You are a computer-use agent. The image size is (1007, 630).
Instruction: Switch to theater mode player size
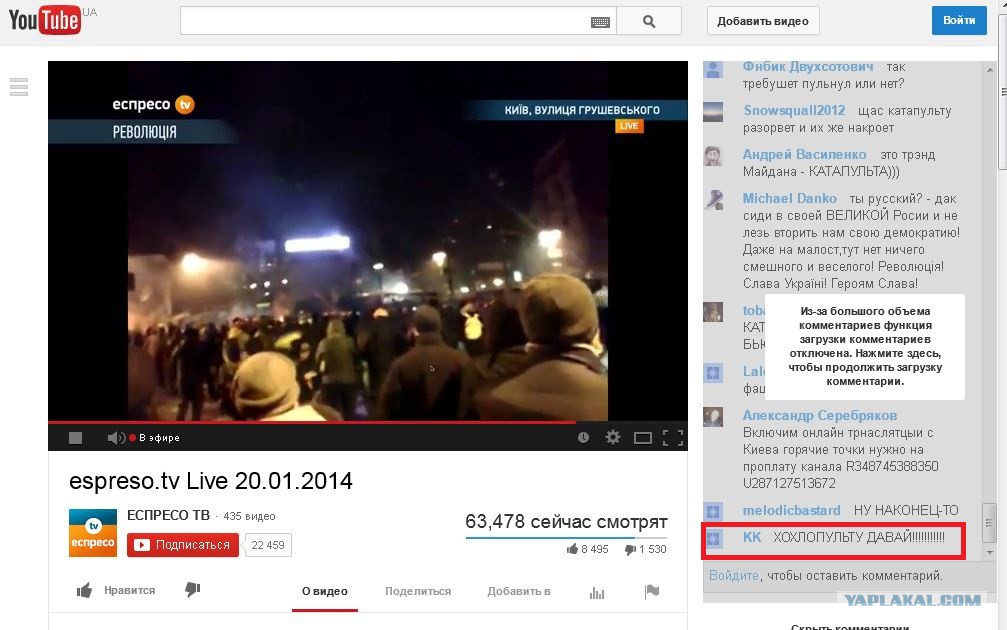[643, 438]
